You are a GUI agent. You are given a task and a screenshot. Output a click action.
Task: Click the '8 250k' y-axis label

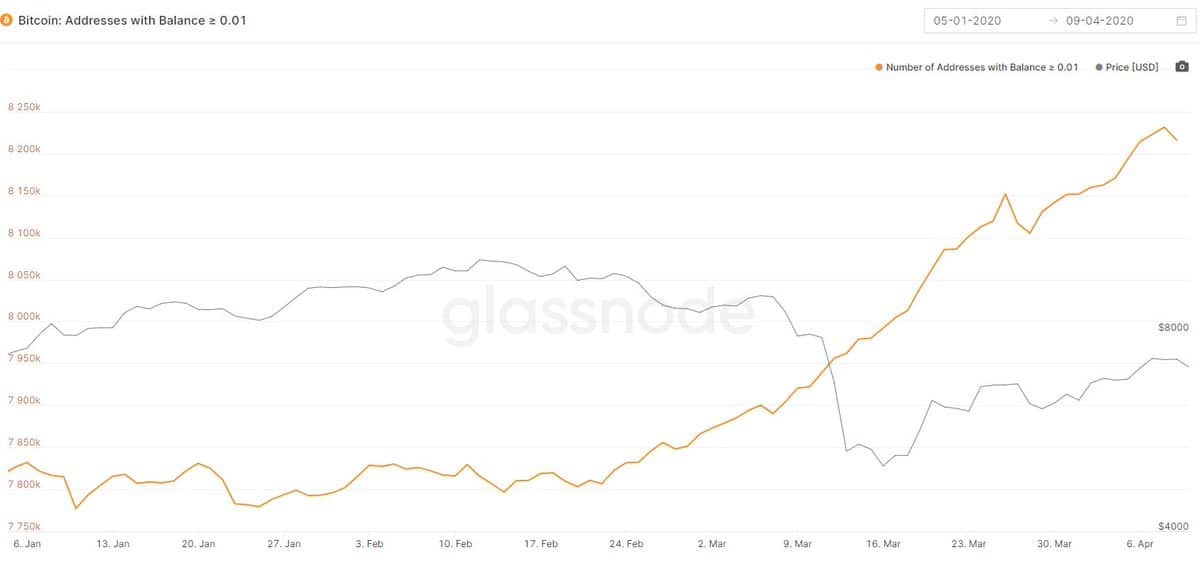pyautogui.click(x=24, y=107)
